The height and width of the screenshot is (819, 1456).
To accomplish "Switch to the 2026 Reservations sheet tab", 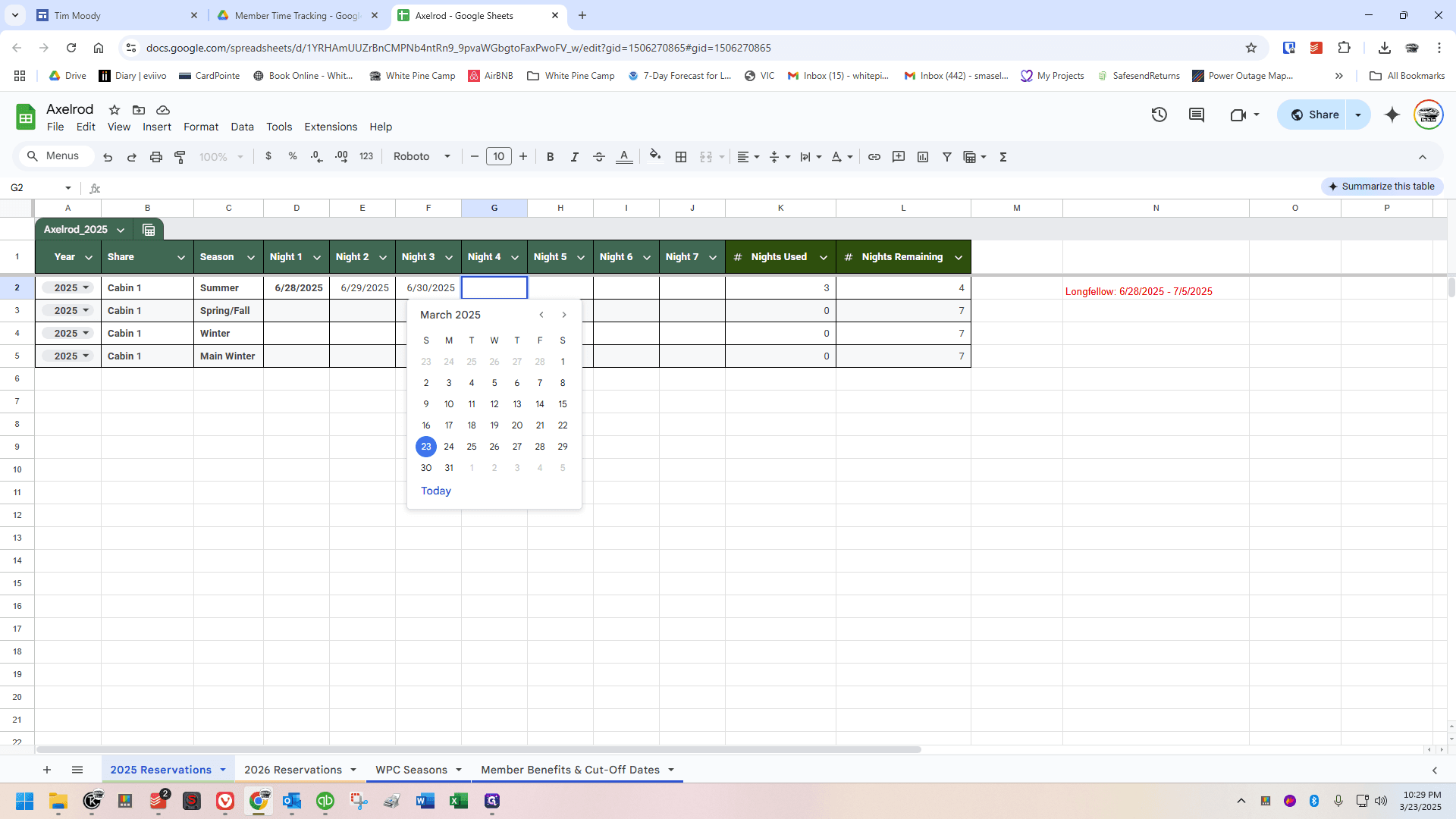I will [293, 770].
